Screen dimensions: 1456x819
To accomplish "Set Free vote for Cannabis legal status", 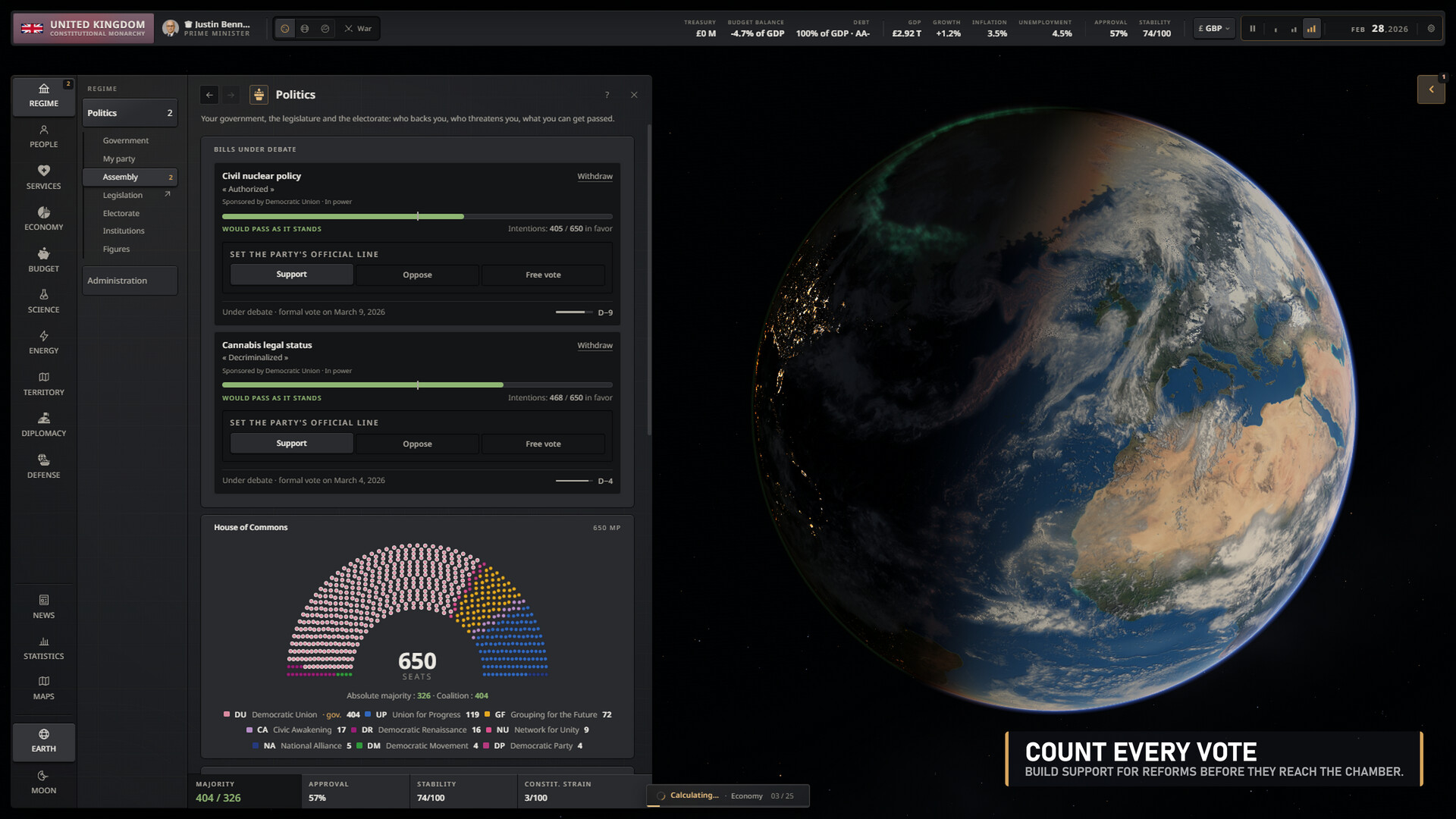I will coord(543,444).
